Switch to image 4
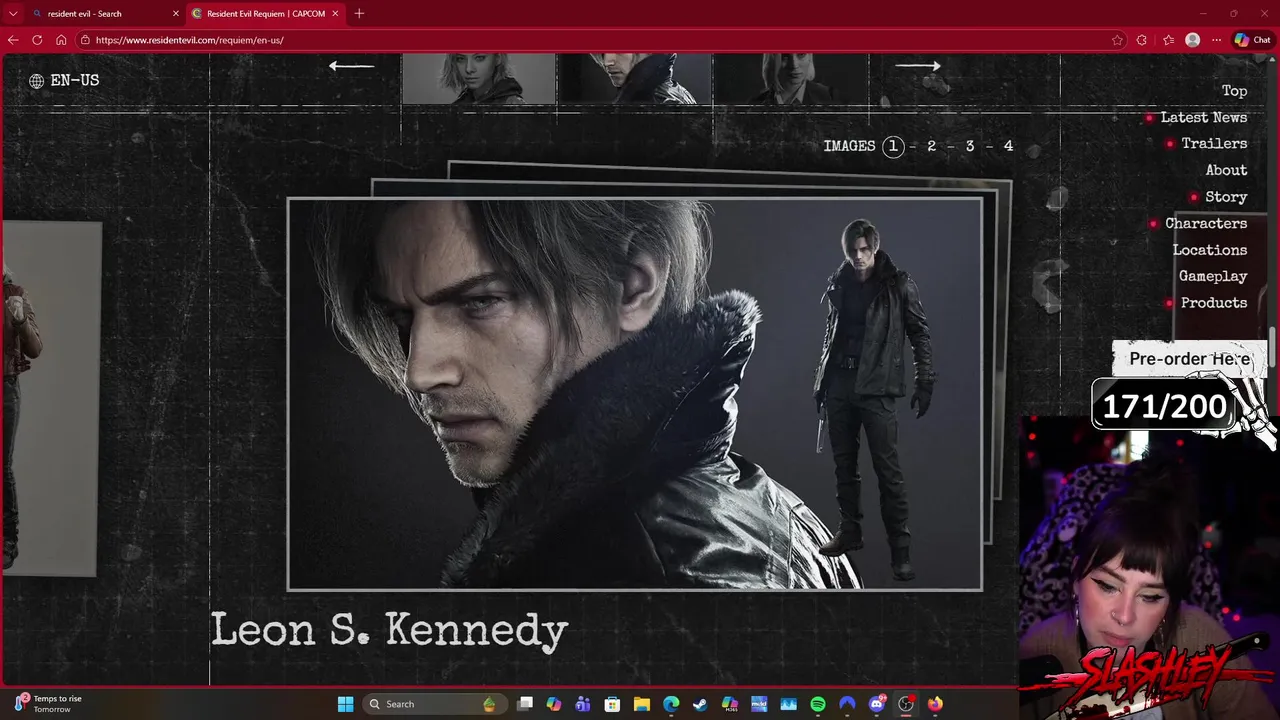 [x=1008, y=146]
